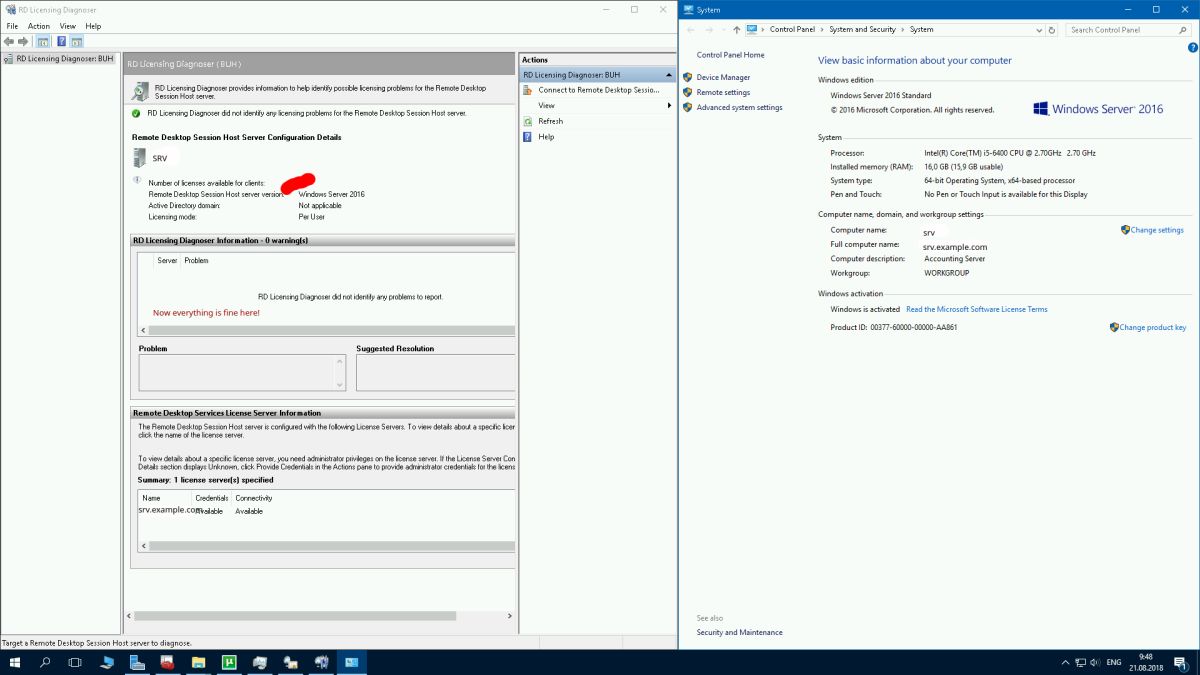Toggle the Show/Hide Console Tree toolbar icon
The width and height of the screenshot is (1200, 675).
[43, 42]
